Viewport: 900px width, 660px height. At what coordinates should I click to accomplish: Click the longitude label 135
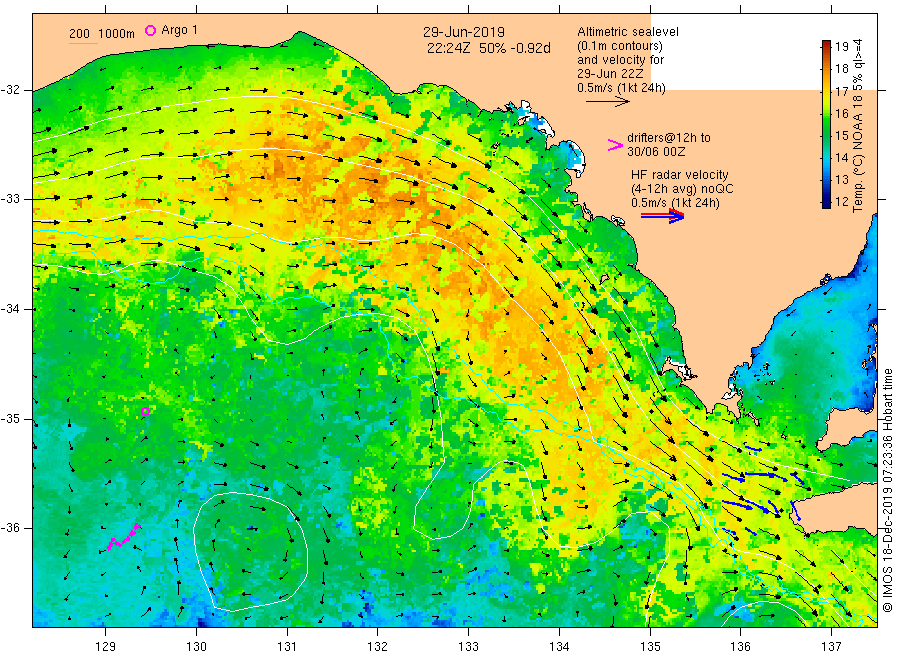(650, 647)
